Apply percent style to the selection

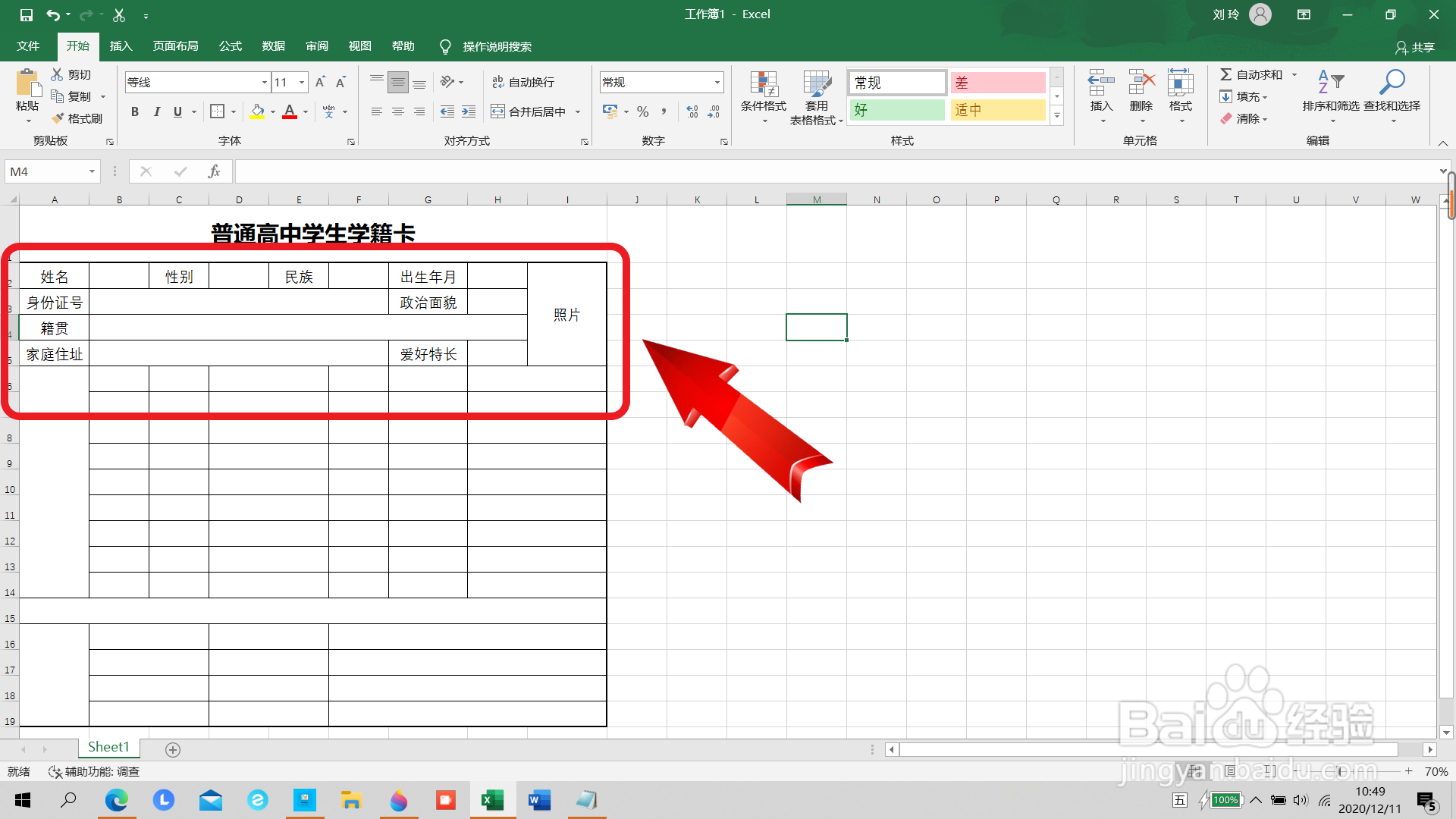click(x=642, y=111)
